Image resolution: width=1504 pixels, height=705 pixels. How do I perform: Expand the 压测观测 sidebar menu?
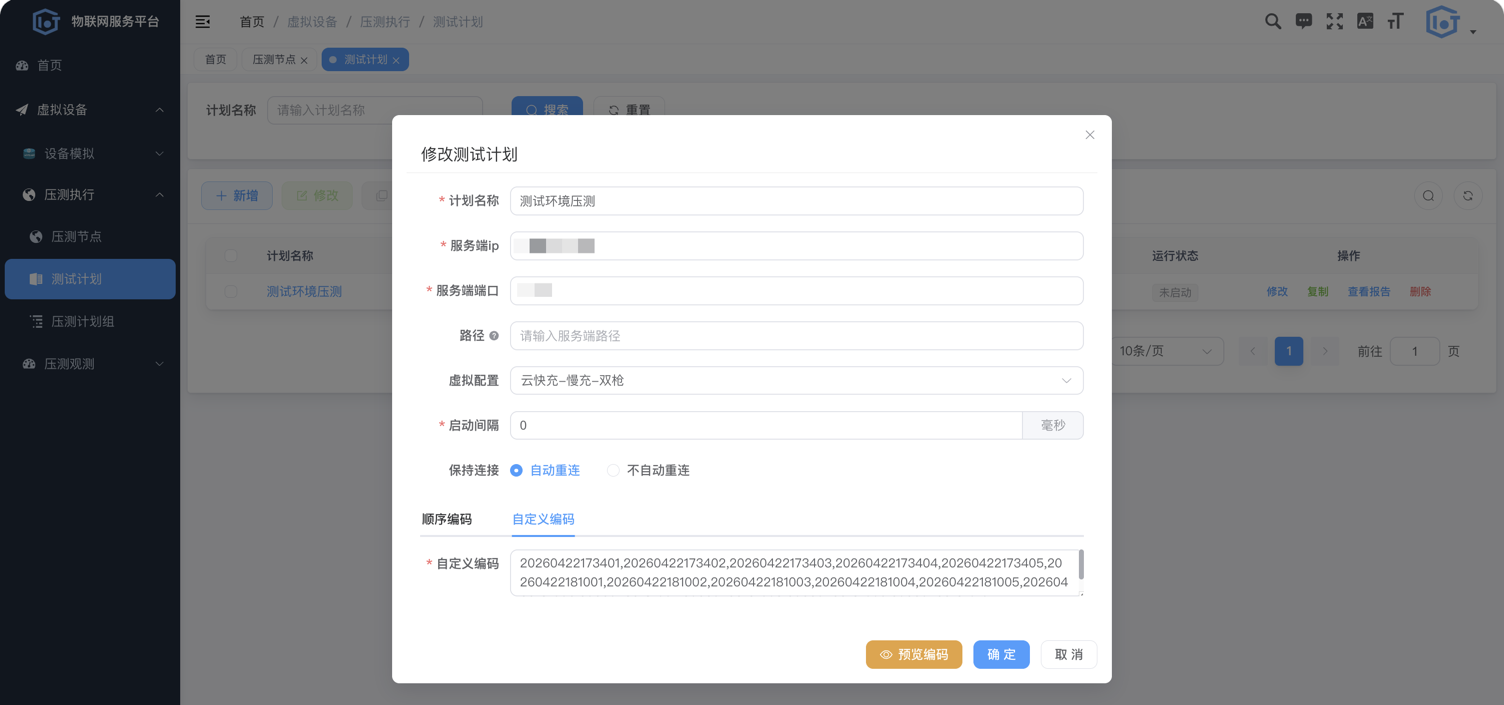(90, 364)
